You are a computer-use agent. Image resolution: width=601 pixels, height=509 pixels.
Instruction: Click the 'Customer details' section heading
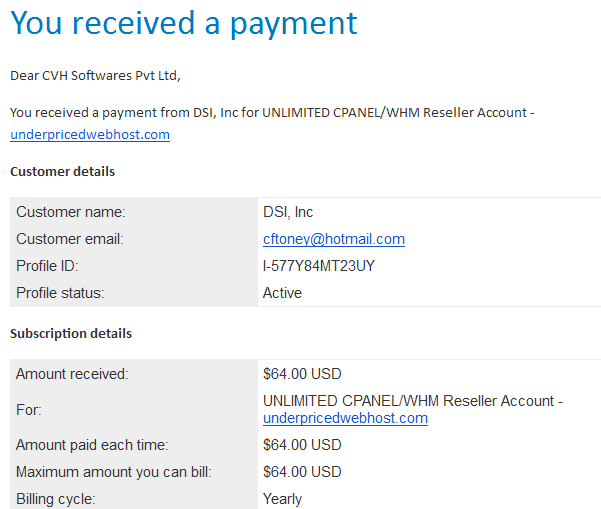pyautogui.click(x=62, y=171)
